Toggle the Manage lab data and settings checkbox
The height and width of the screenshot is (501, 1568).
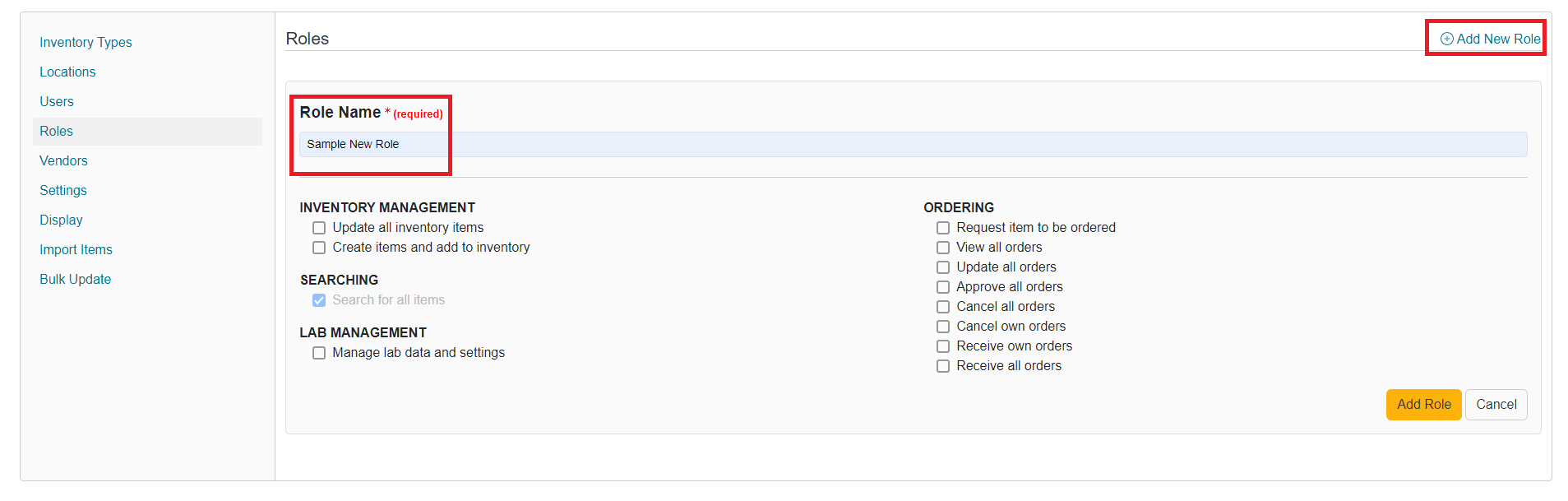coord(318,352)
